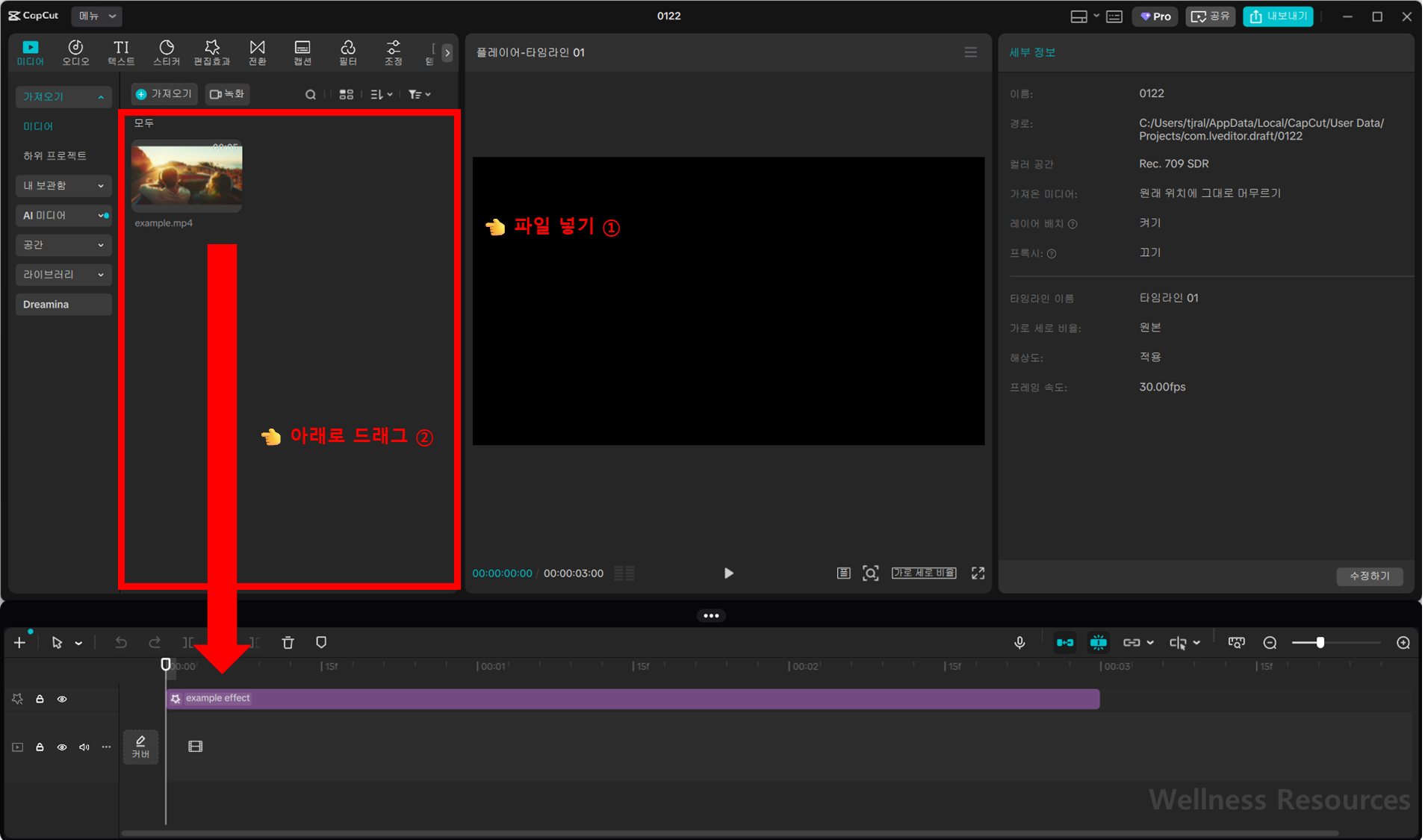The image size is (1428, 840).
Task: Select the example effect clip
Action: 633,699
